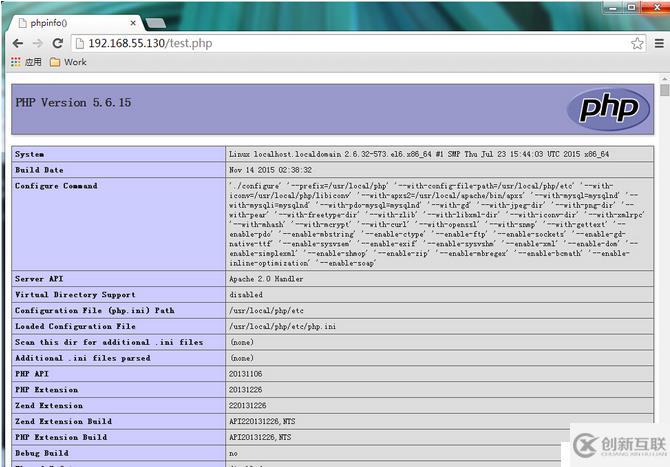Click the "Server API" row label
Screen dimensions: 670x467
click(39, 279)
